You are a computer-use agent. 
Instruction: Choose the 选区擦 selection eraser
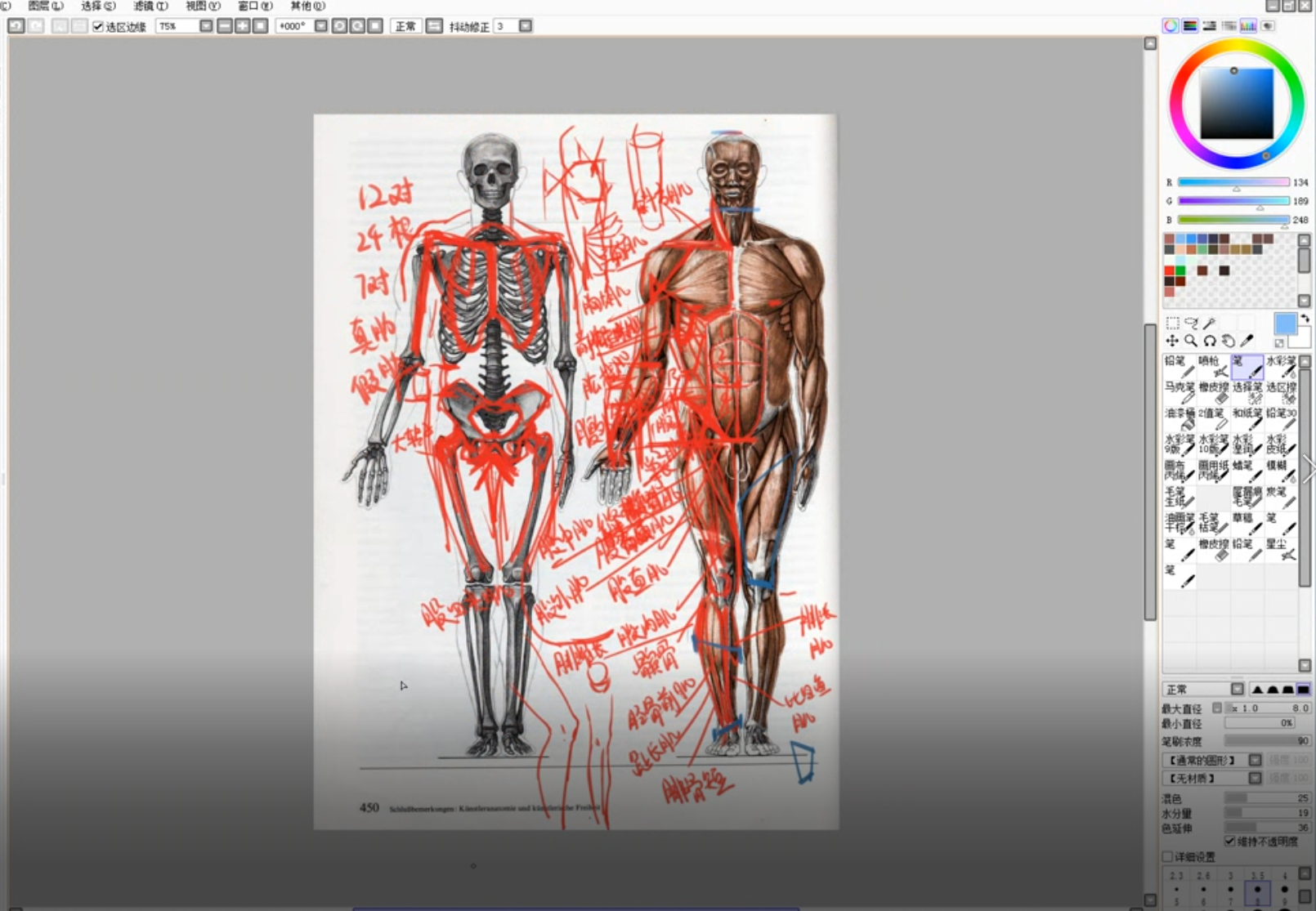point(1281,392)
